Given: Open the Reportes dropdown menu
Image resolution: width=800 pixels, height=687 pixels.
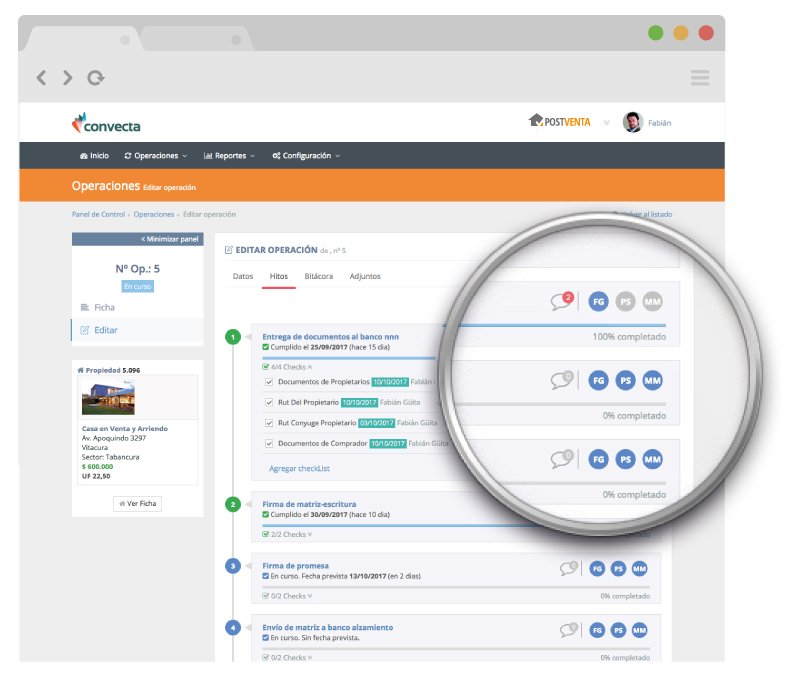Looking at the screenshot, I should coord(229,156).
